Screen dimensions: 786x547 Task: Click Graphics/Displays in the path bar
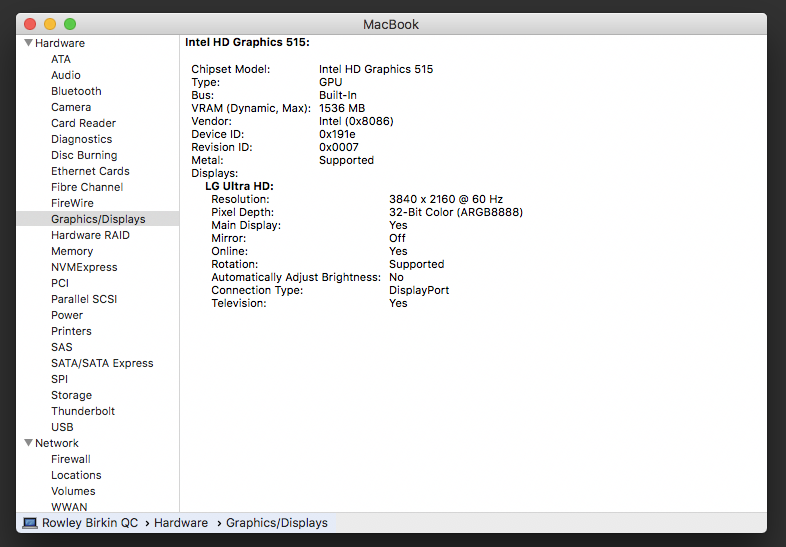click(x=277, y=523)
